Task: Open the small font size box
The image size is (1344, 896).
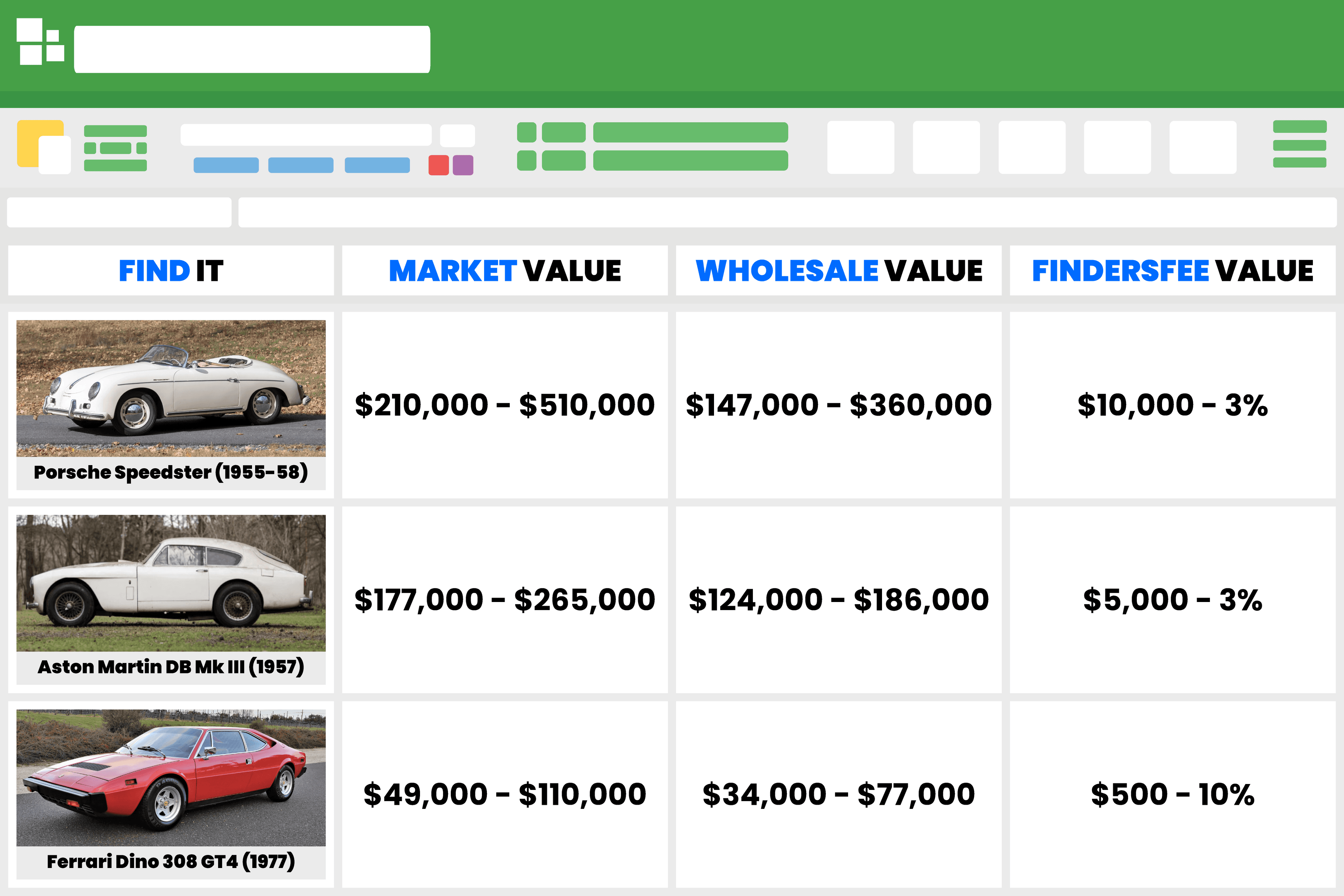Action: [457, 135]
